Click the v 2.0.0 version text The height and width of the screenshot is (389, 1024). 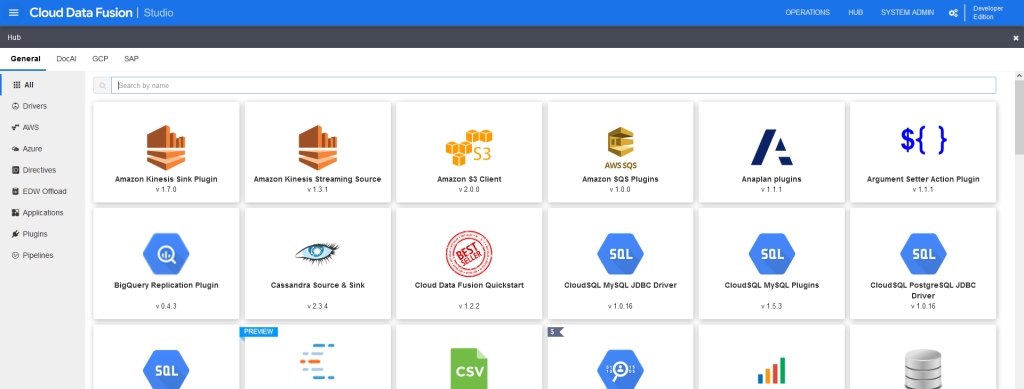click(x=469, y=189)
